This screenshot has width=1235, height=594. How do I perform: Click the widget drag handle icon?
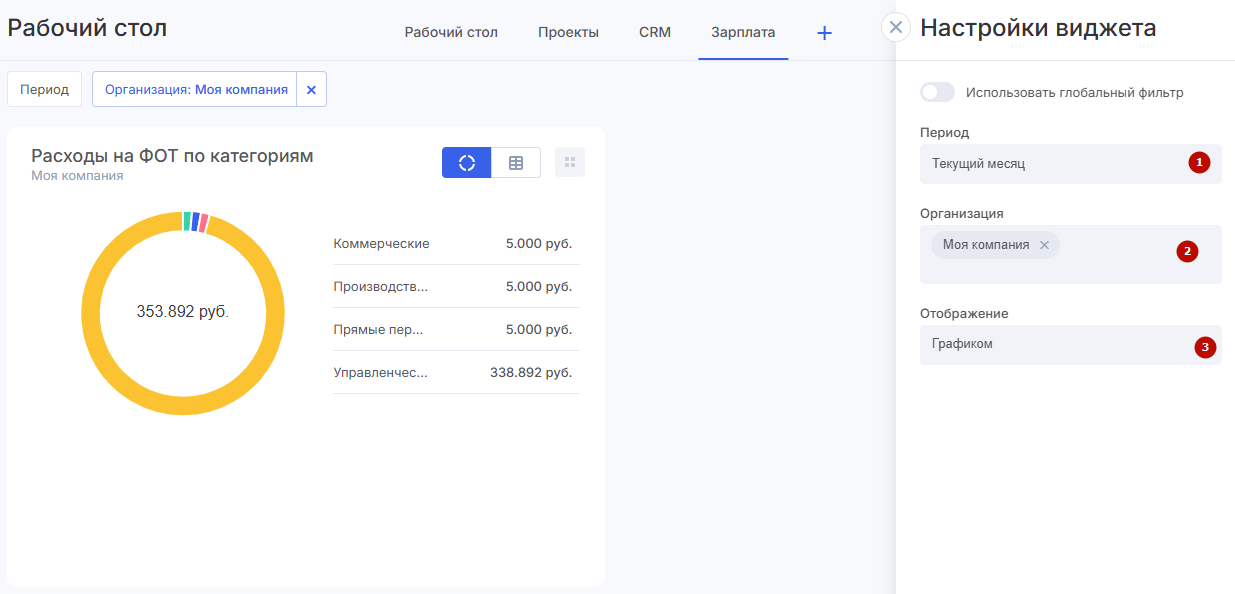tap(570, 163)
